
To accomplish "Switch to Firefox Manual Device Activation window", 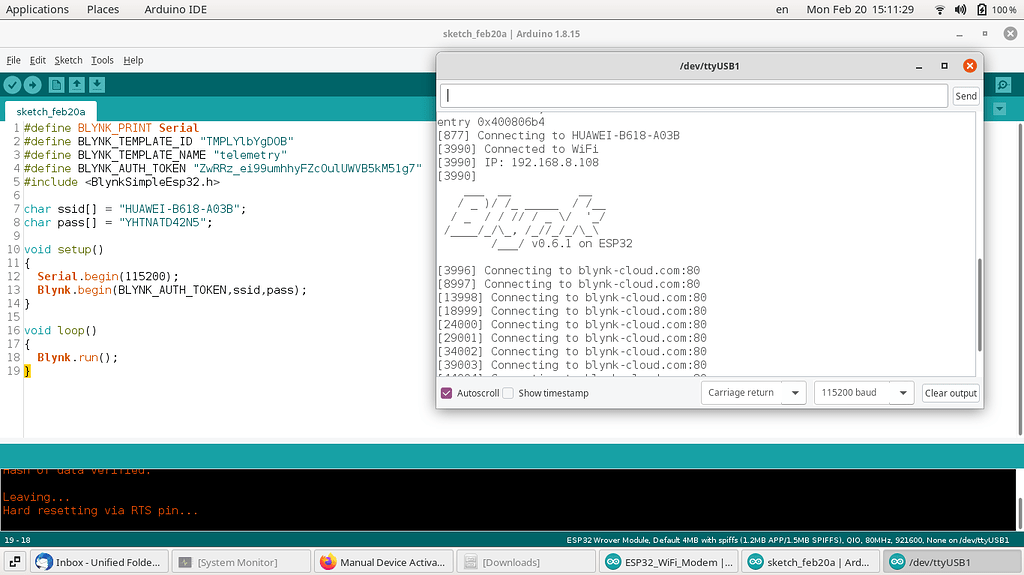I will (384, 562).
